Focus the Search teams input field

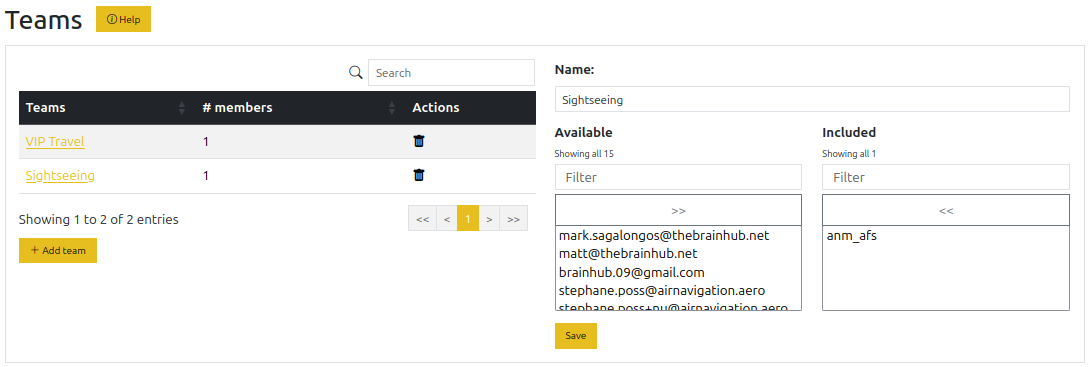[x=451, y=73]
